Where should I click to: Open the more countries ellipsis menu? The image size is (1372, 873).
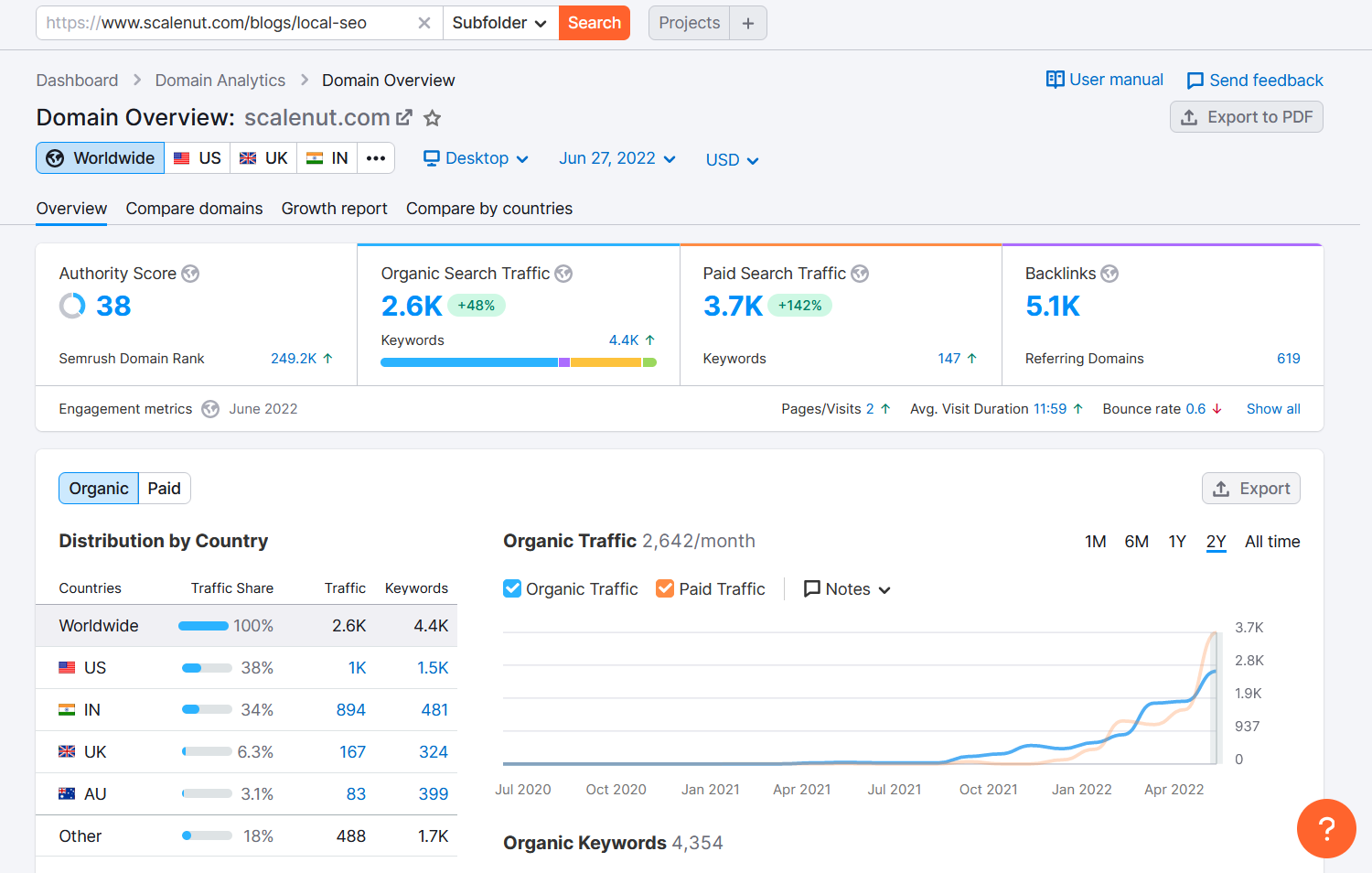pyautogui.click(x=376, y=158)
